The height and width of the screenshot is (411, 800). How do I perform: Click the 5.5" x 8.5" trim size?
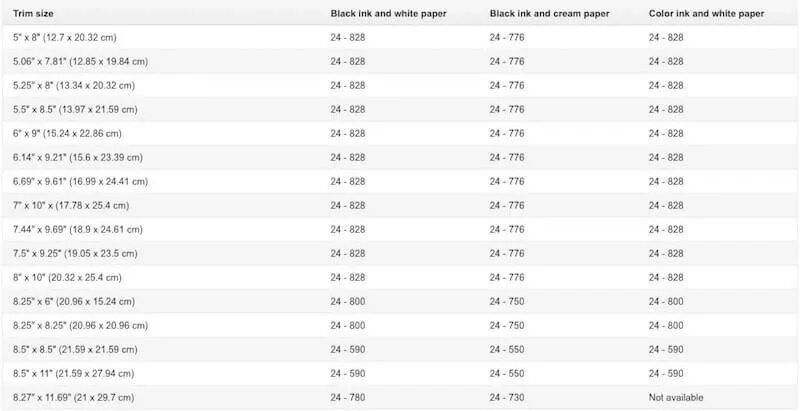point(75,109)
